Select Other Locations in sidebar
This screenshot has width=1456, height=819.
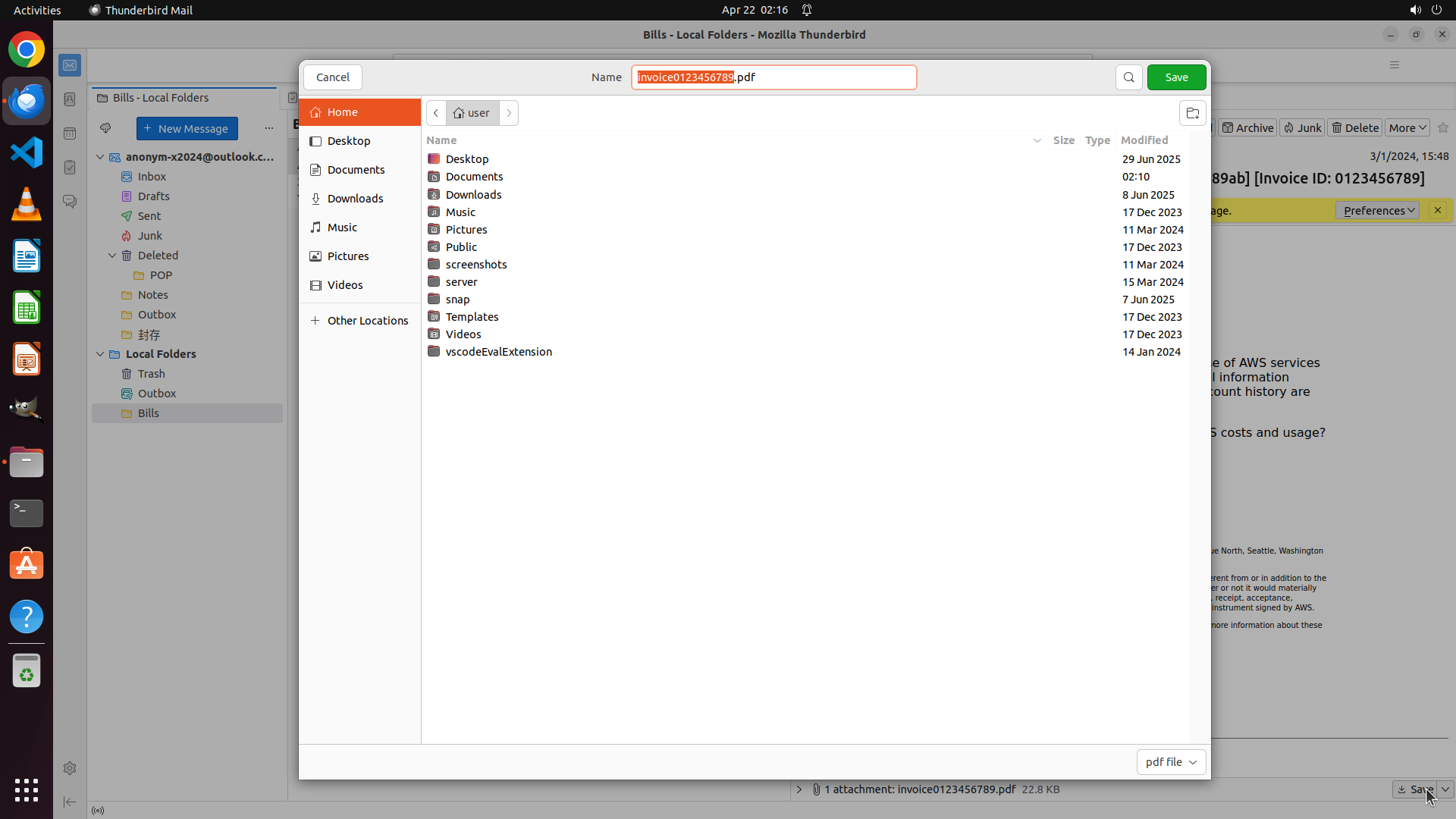(367, 321)
